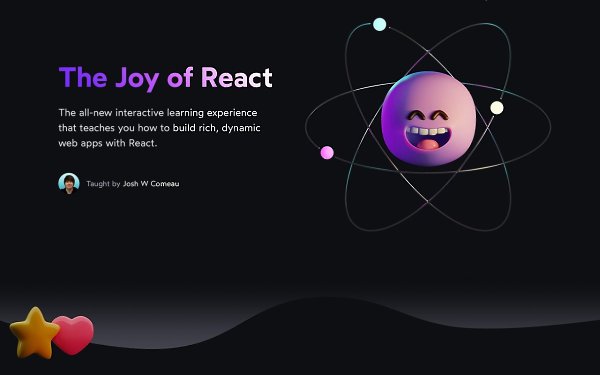Select the pink orb on the orbit
This screenshot has width=600, height=375.
(x=327, y=153)
